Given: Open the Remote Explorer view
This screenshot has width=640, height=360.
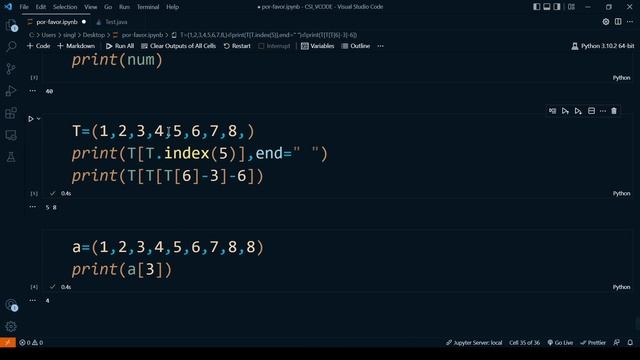Looking at the screenshot, I should [11, 135].
